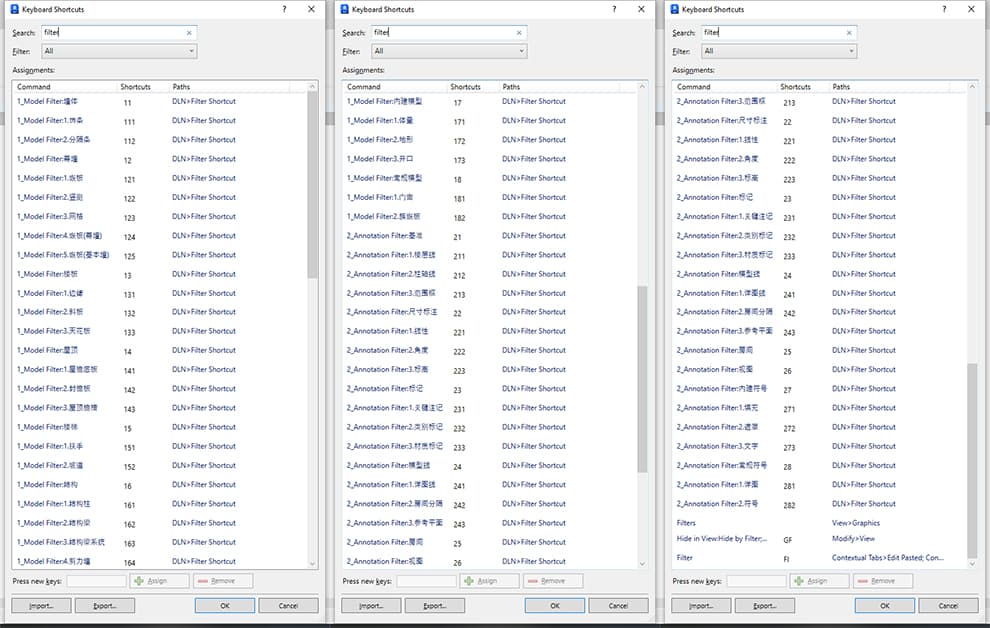Select the 1_Model Filter2 row with shortcut 182
Image resolution: width=990 pixels, height=628 pixels.
(x=490, y=216)
